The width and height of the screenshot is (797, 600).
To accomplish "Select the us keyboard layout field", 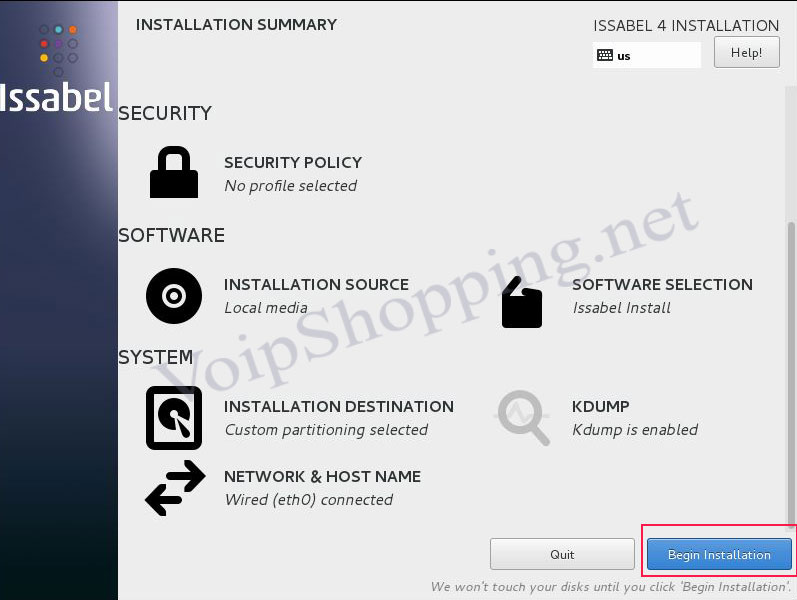I will click(x=647, y=55).
